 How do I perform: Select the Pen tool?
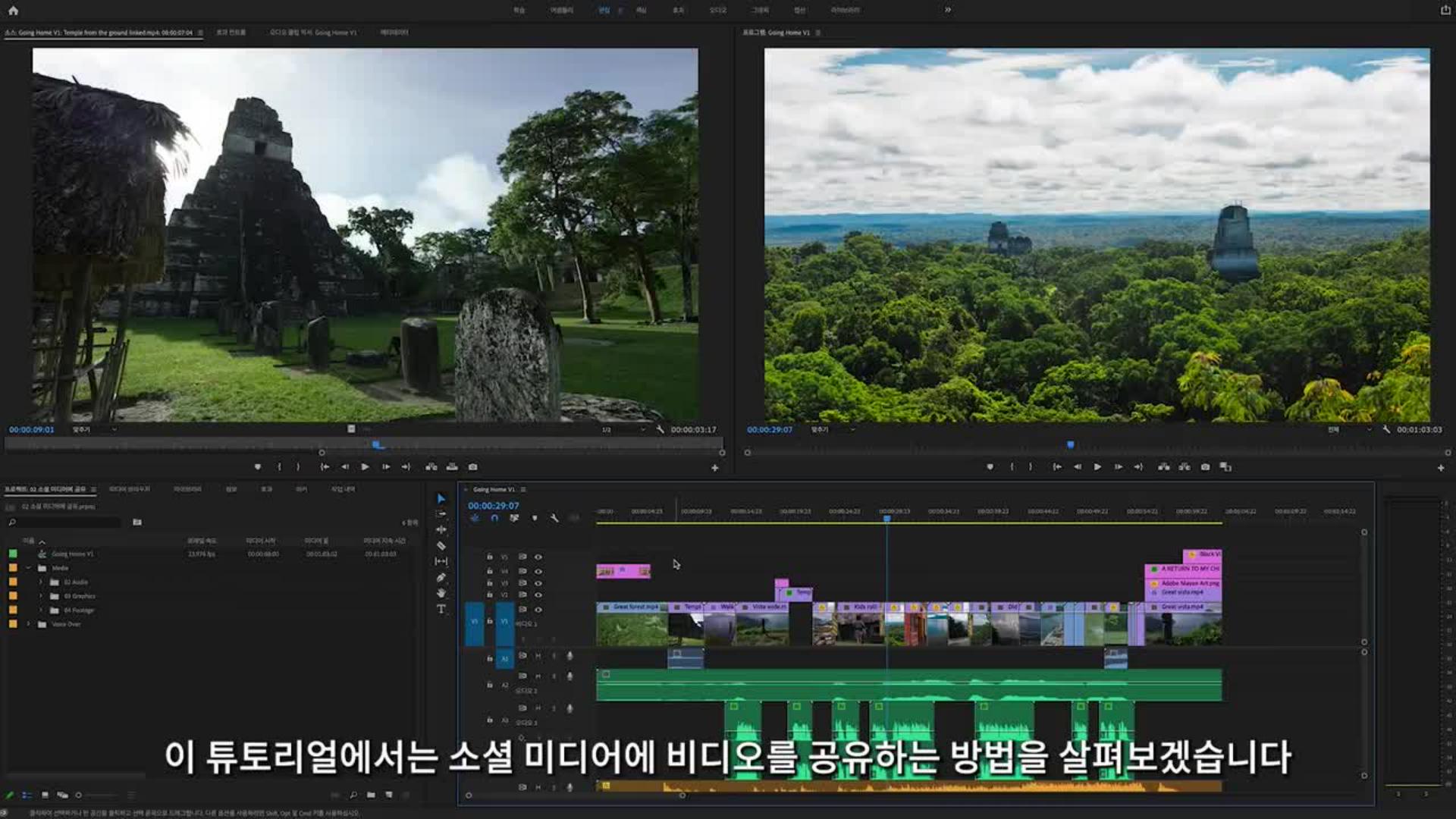441,578
